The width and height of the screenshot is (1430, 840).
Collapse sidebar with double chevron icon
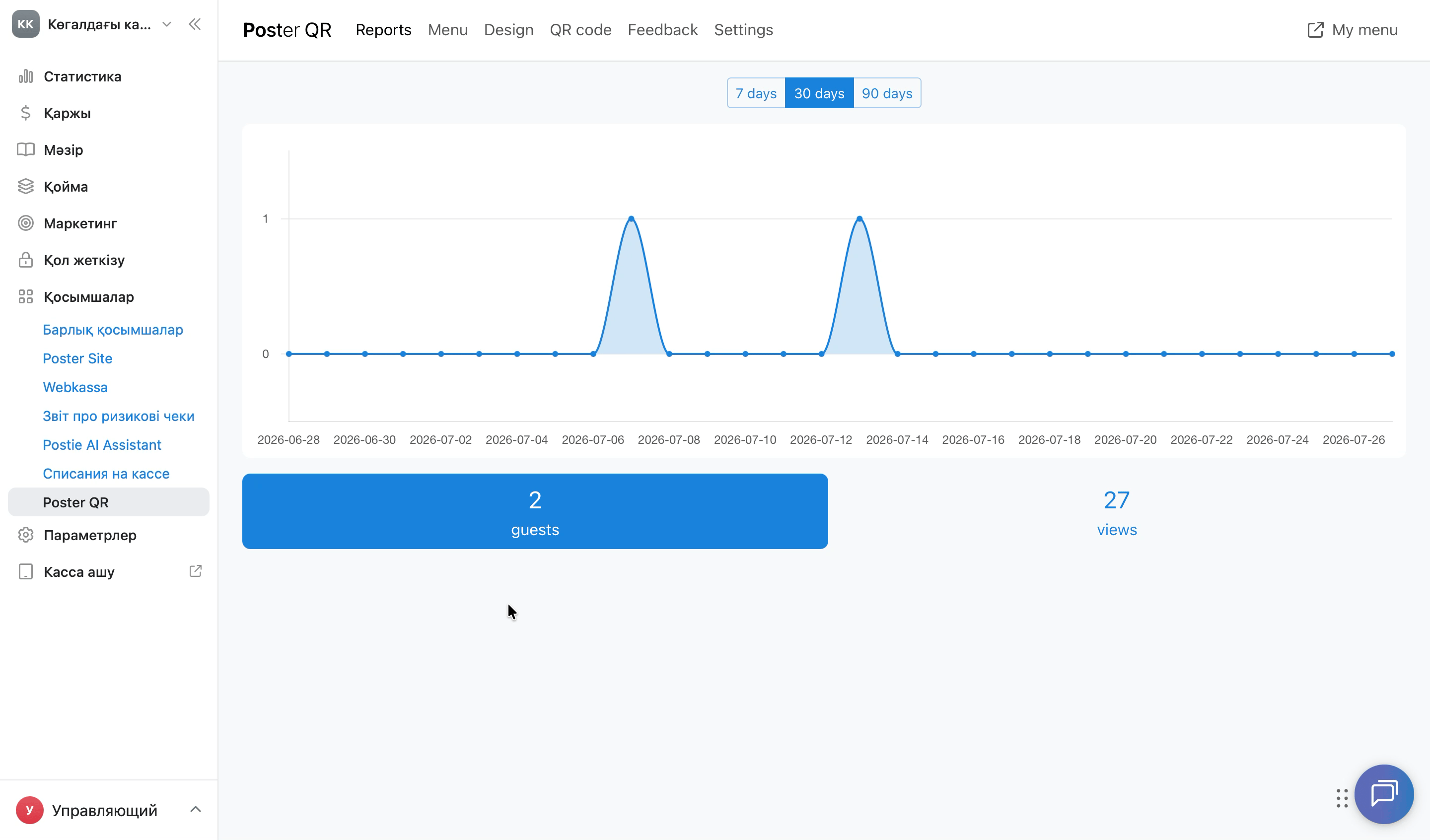click(x=195, y=24)
